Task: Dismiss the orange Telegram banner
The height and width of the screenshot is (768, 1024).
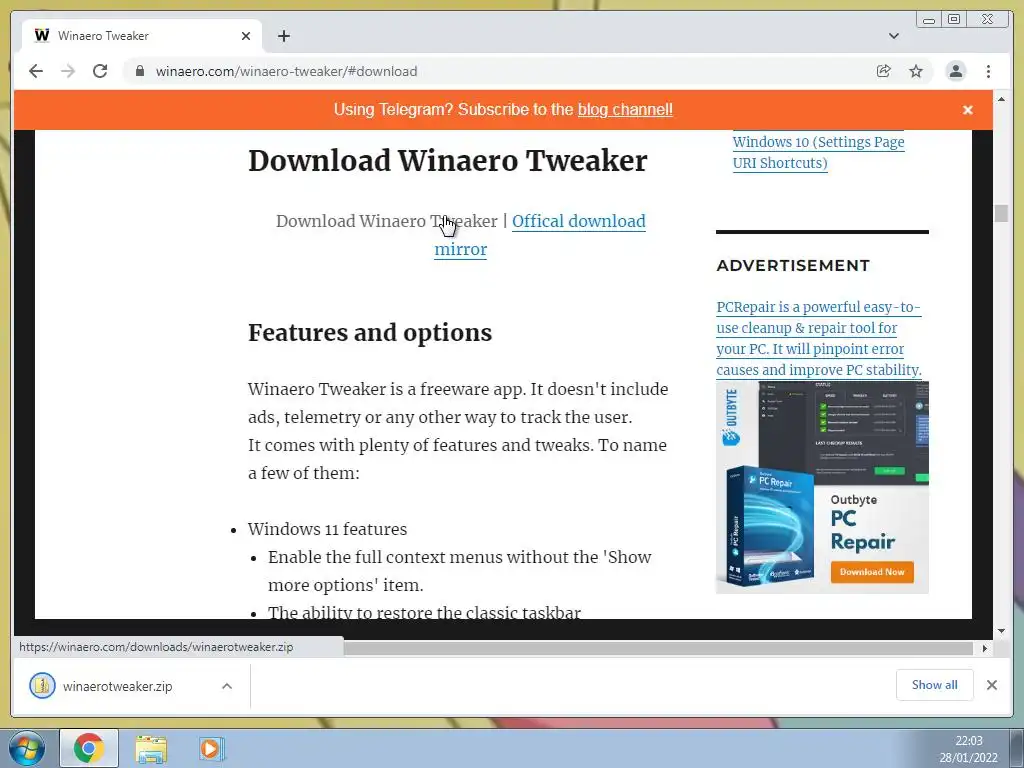Action: 968,110
